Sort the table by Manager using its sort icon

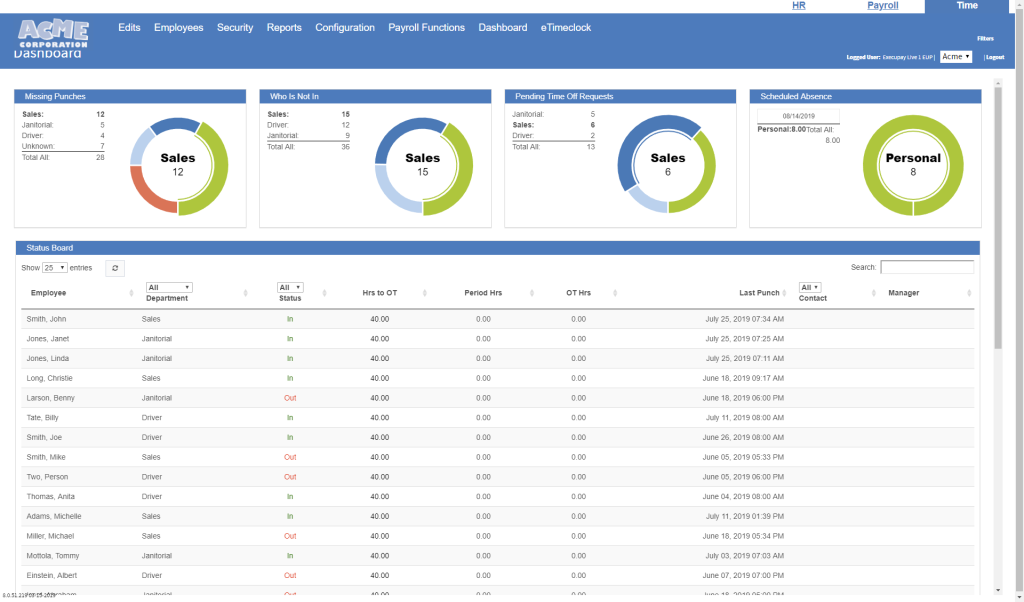[968, 292]
